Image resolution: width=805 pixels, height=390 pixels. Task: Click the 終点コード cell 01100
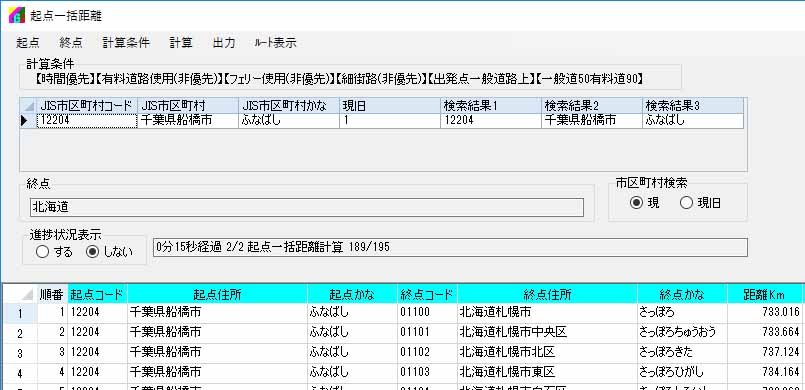pyautogui.click(x=427, y=313)
